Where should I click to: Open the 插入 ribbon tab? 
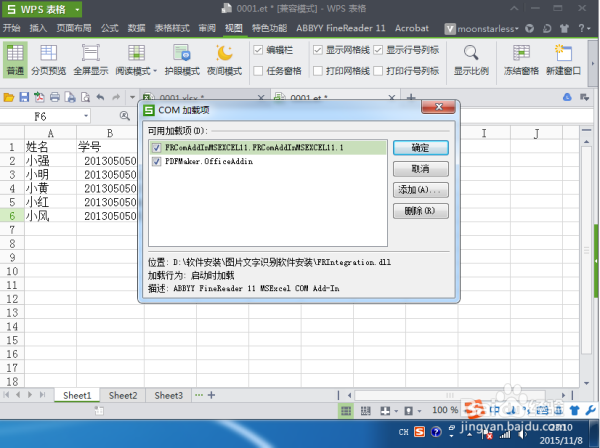(x=38, y=28)
